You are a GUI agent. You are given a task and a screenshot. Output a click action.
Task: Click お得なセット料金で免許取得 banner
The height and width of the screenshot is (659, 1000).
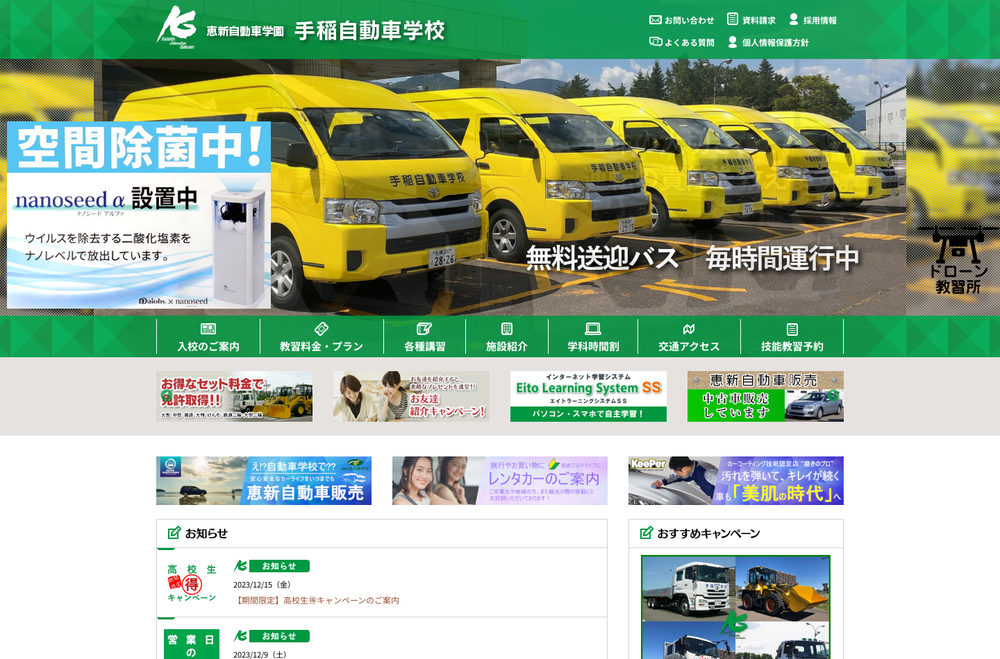click(235, 396)
